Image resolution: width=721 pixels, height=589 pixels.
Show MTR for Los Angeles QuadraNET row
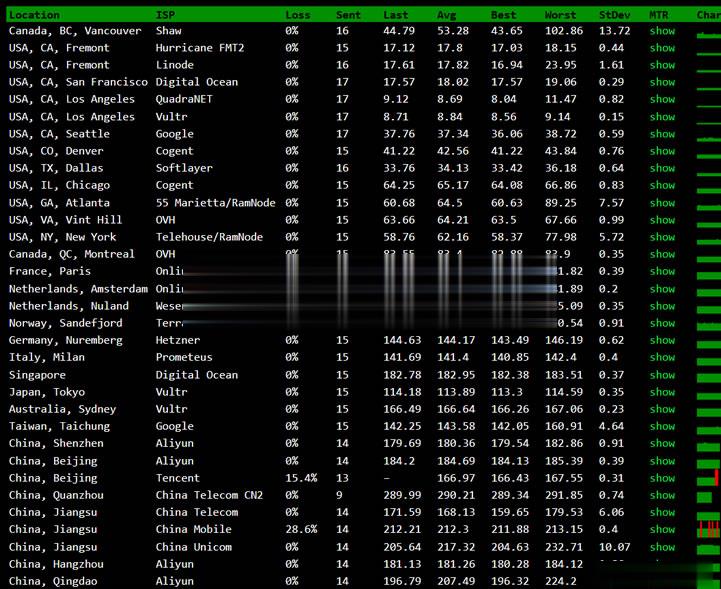point(662,99)
